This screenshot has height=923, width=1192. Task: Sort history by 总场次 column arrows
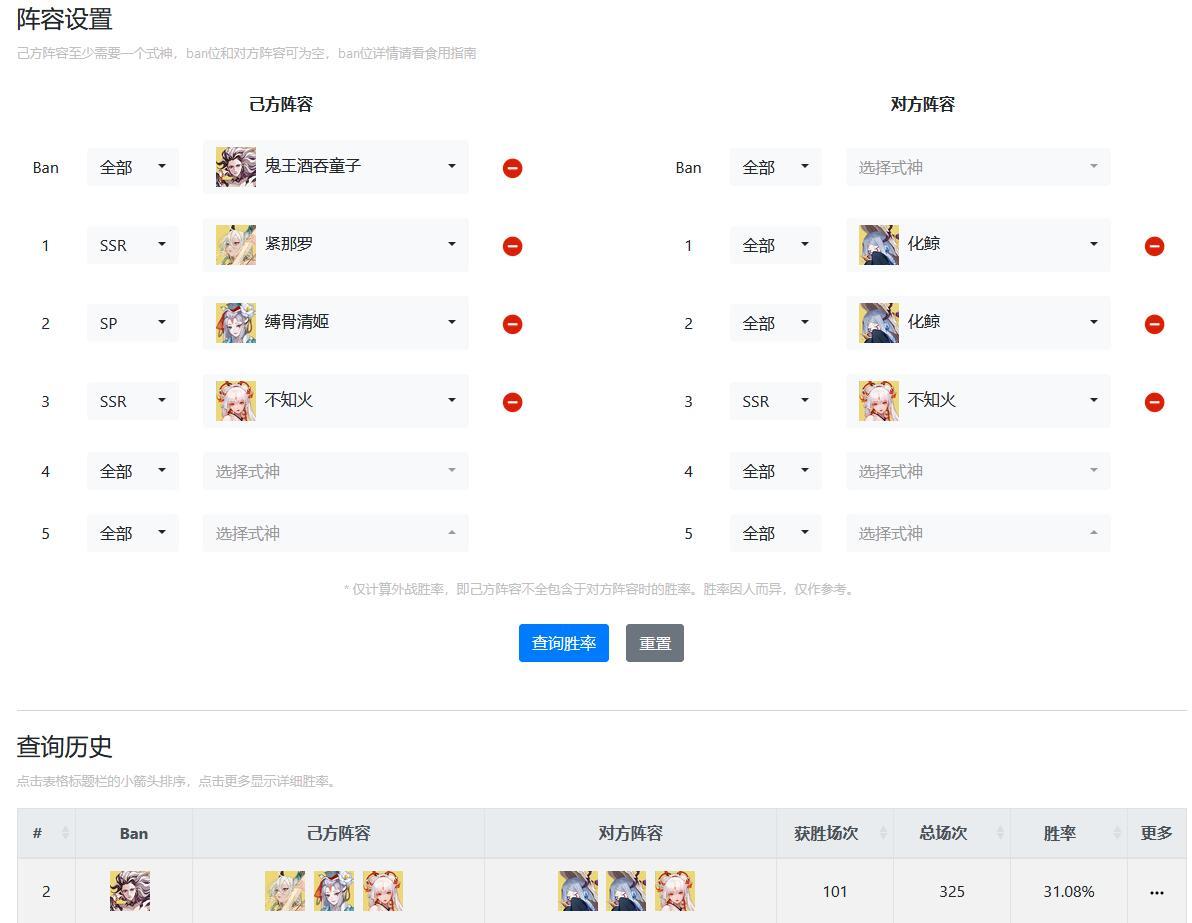point(1000,833)
